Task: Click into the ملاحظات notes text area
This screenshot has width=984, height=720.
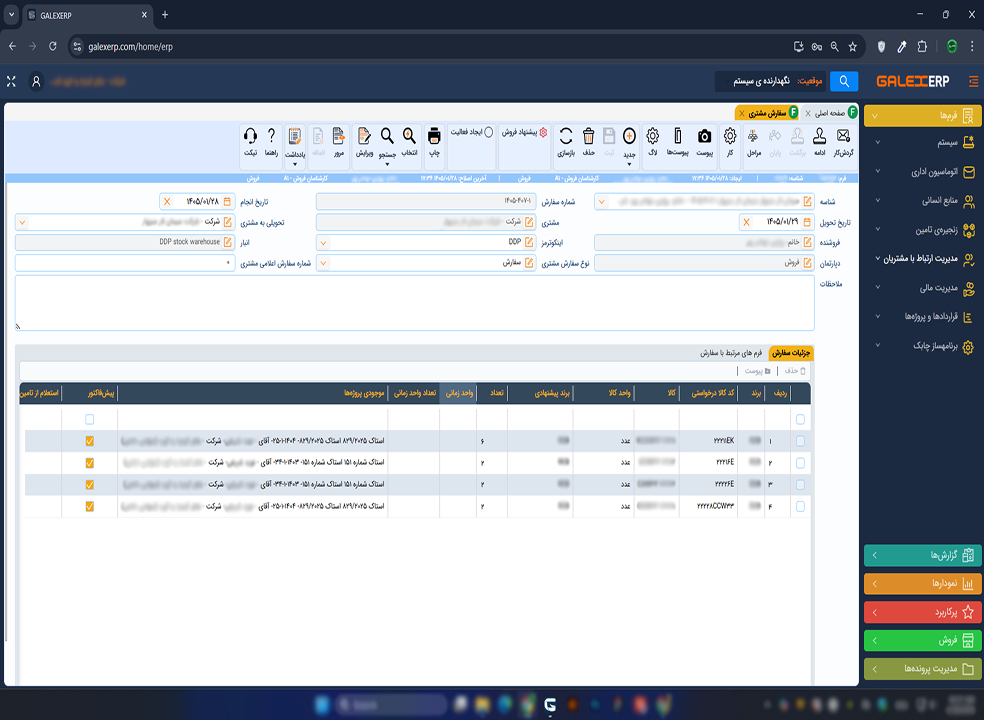Action: [415, 303]
